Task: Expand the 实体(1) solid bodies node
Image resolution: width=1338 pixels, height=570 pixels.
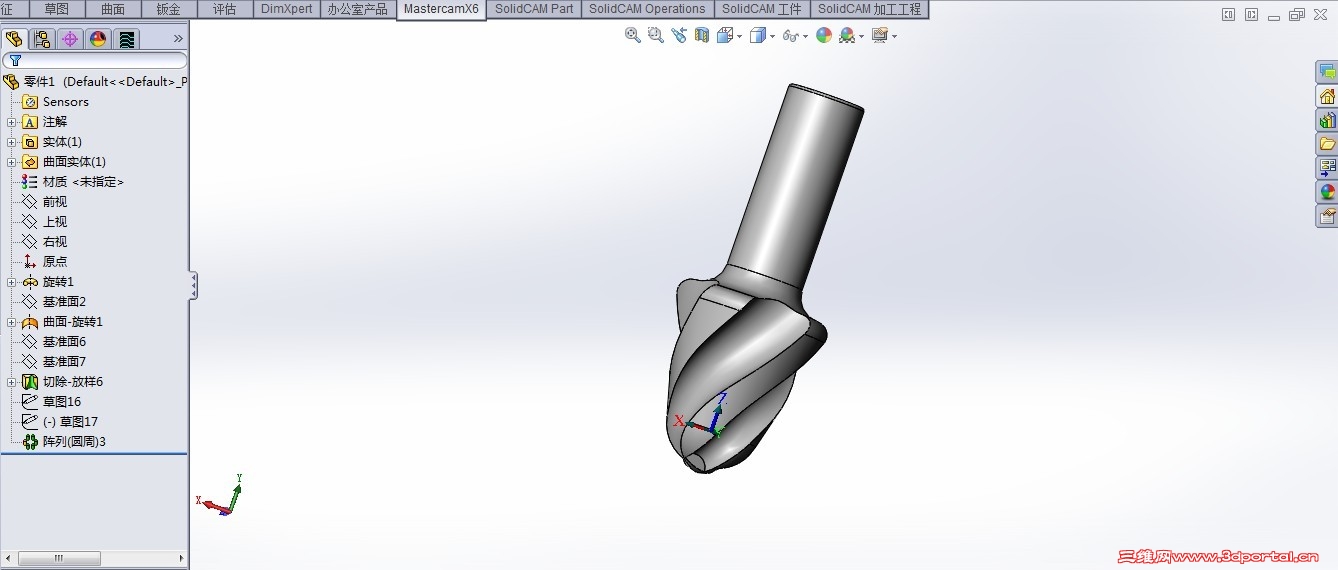Action: pyautogui.click(x=12, y=142)
